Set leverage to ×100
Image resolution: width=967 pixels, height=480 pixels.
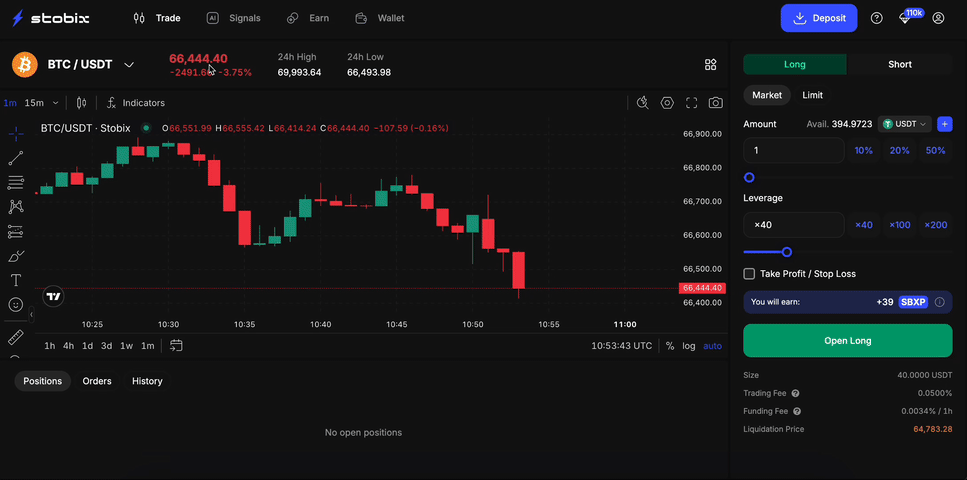[x=900, y=225]
